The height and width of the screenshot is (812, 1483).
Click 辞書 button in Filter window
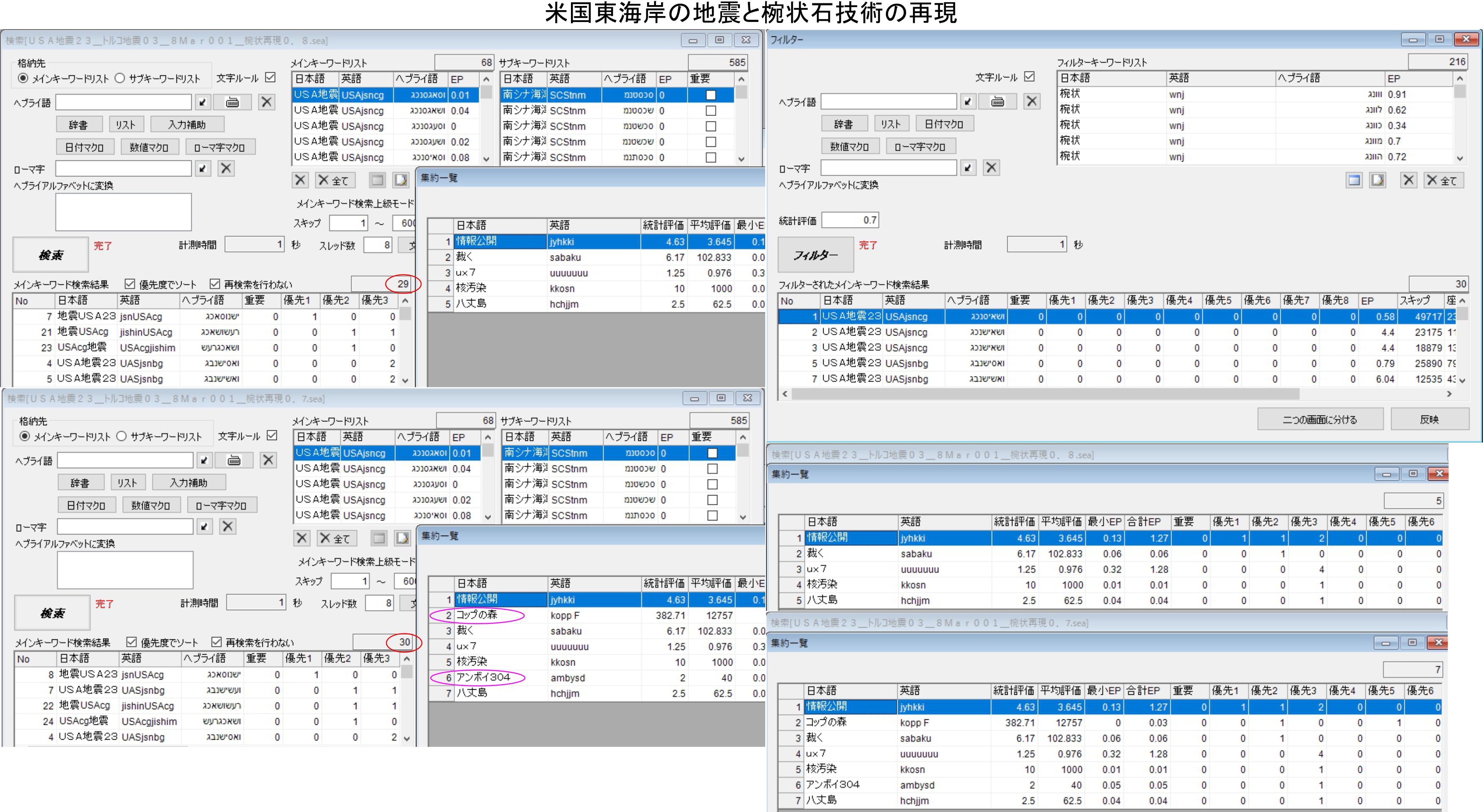(x=843, y=124)
